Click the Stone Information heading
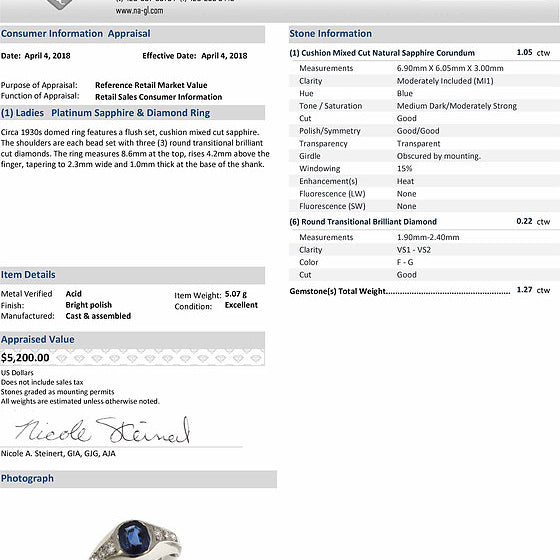This screenshot has width=560, height=560. pos(330,34)
